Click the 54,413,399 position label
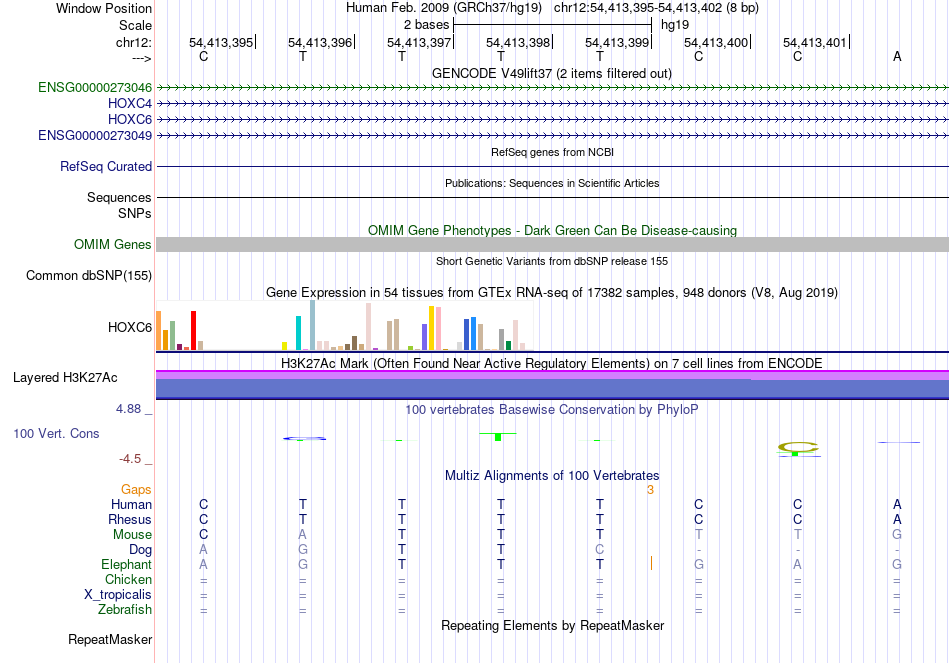Image resolution: width=950 pixels, height=663 pixels. (x=617, y=42)
